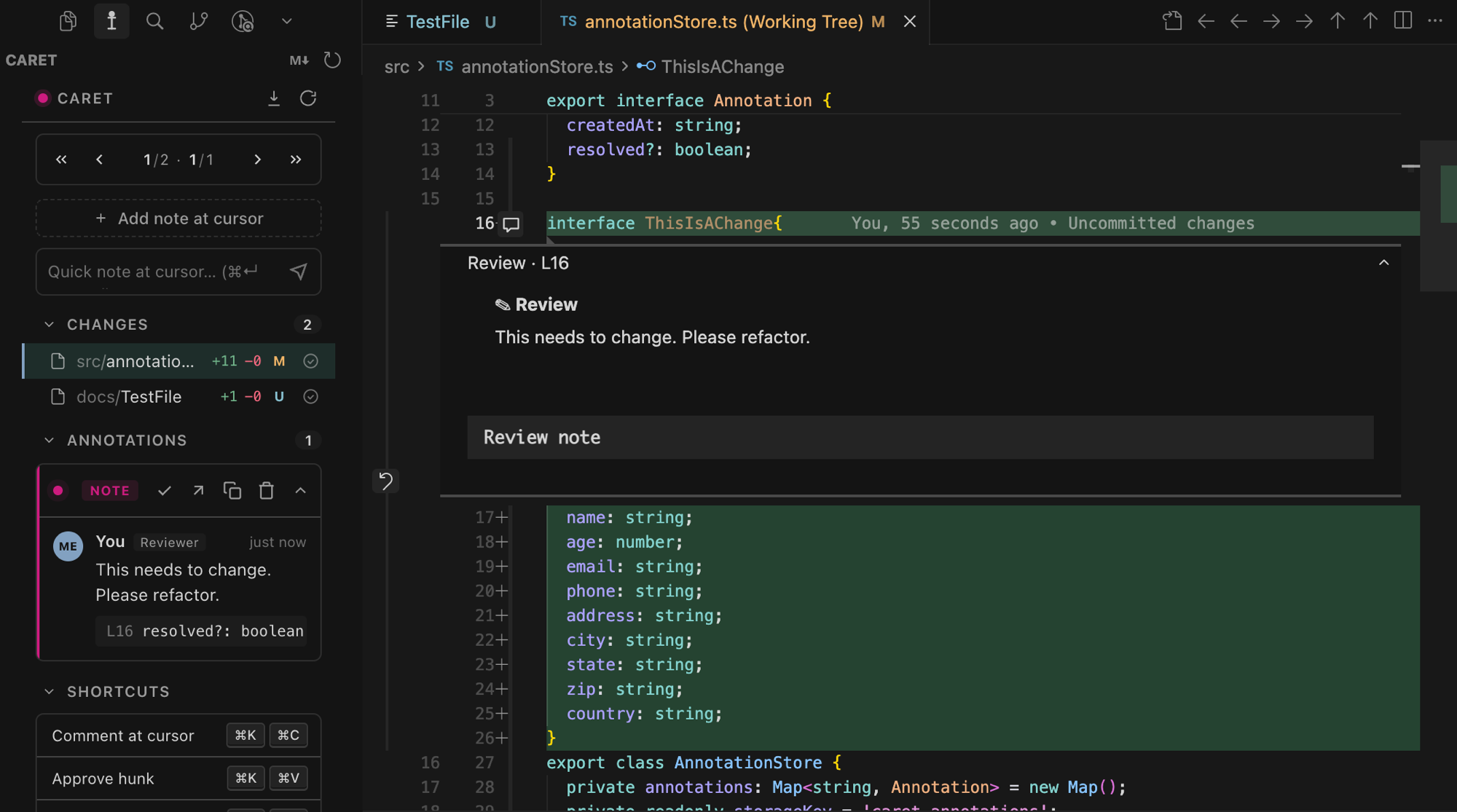Click Comment at cursor shortcut row
Viewport: 1457px width, 812px height.
(178, 736)
